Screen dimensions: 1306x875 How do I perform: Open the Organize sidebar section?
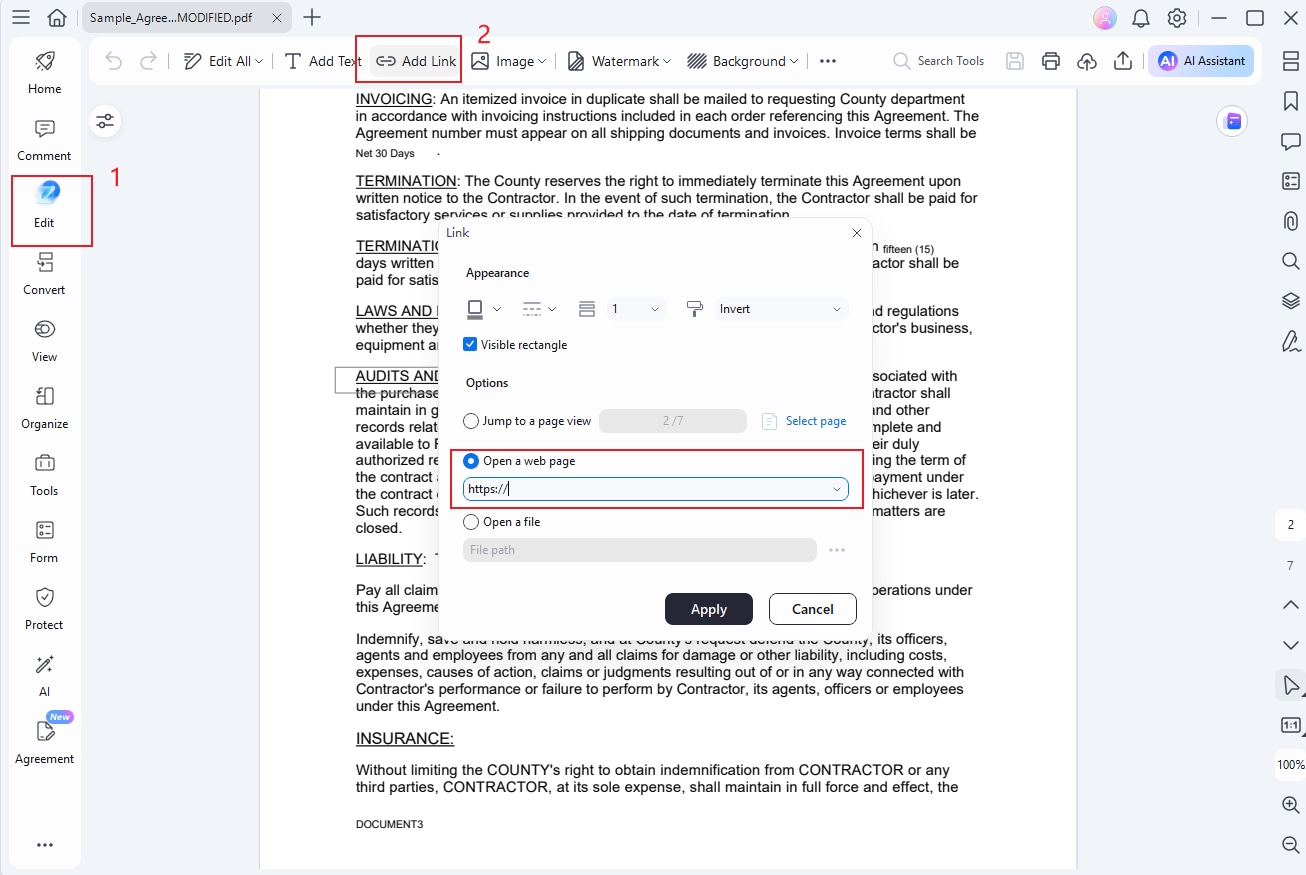[44, 408]
